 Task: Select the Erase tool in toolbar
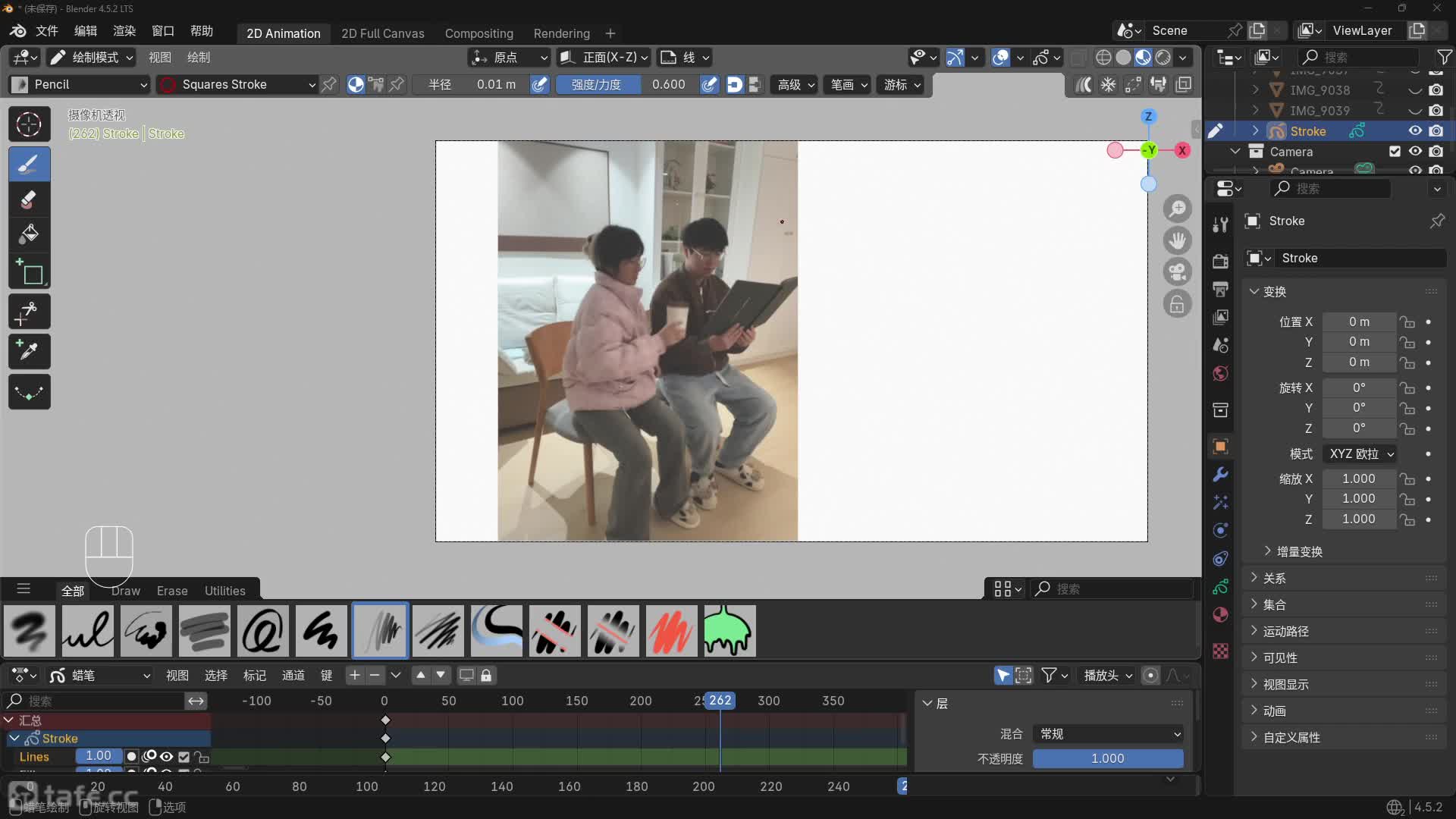(x=29, y=199)
